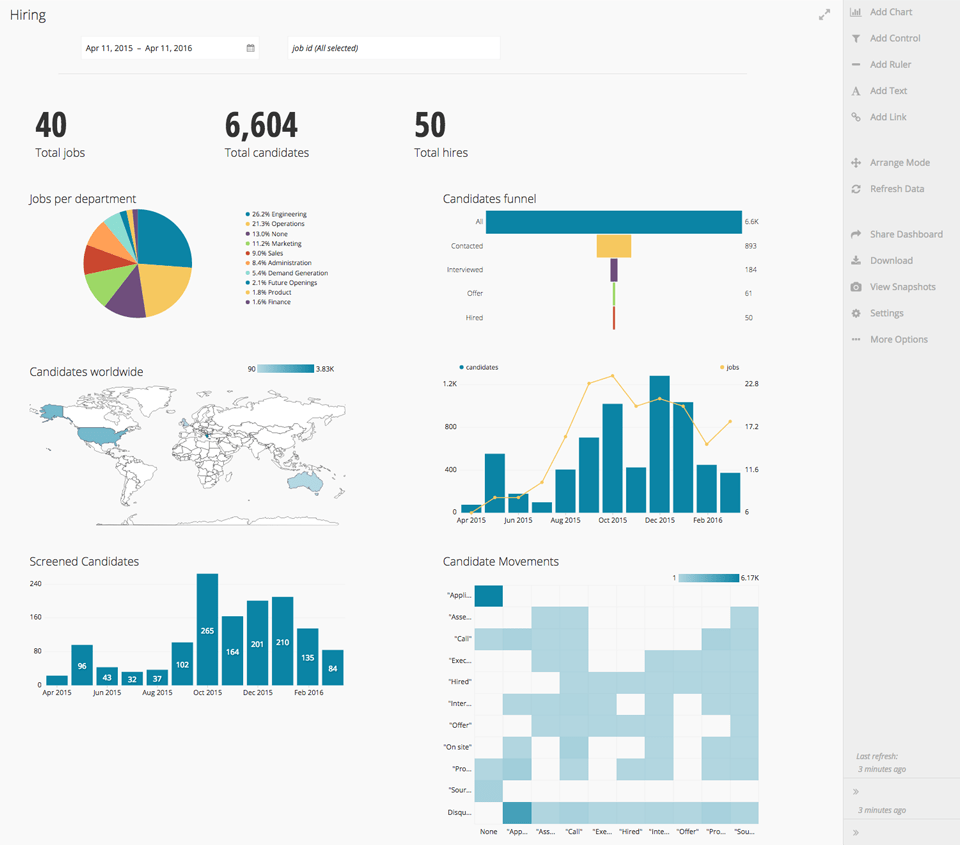Click the Share Dashboard button
The width and height of the screenshot is (960, 845).
point(855,234)
